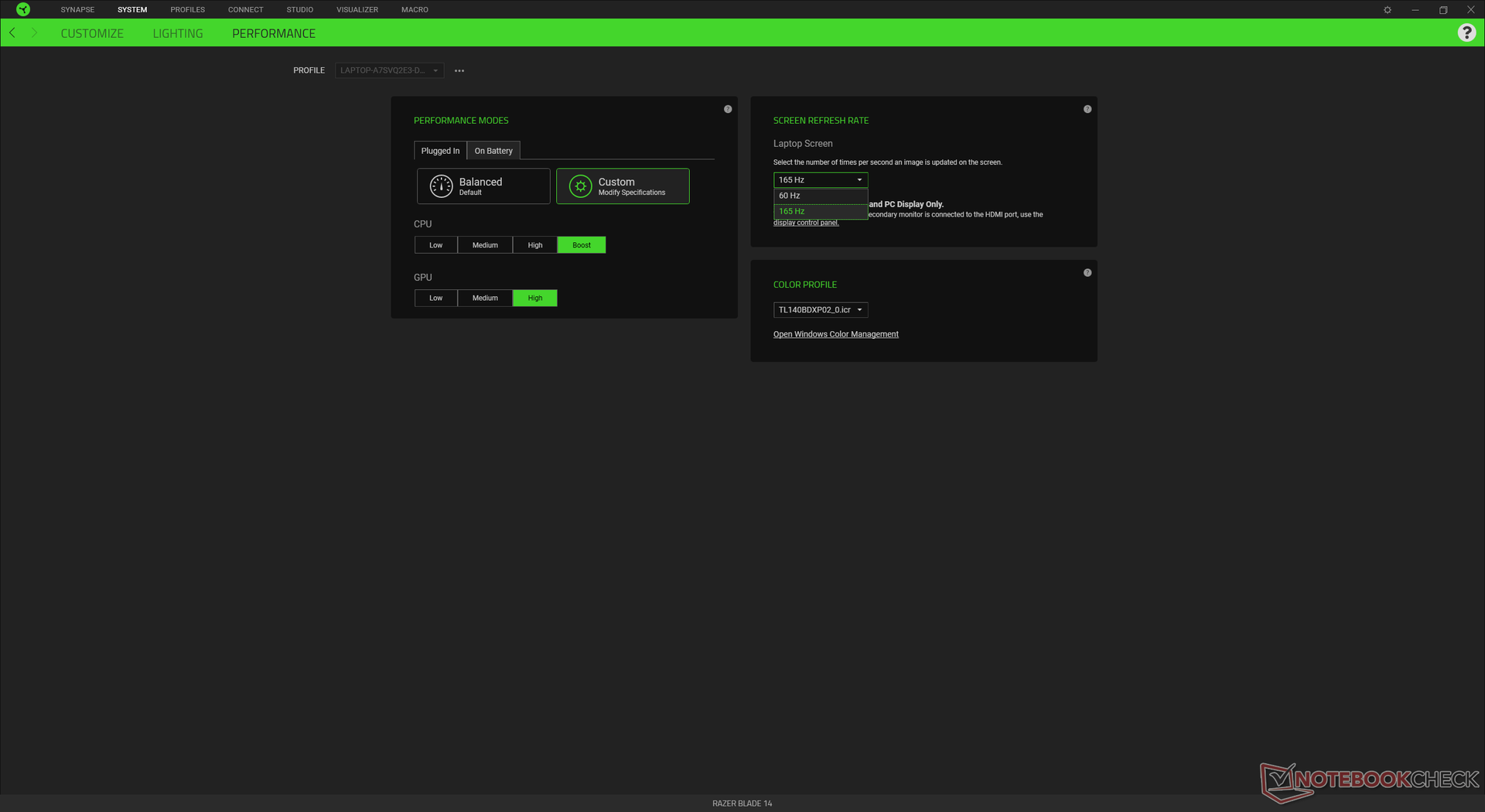Viewport: 1485px width, 812px height.
Task: Set CPU to Medium
Action: point(485,245)
